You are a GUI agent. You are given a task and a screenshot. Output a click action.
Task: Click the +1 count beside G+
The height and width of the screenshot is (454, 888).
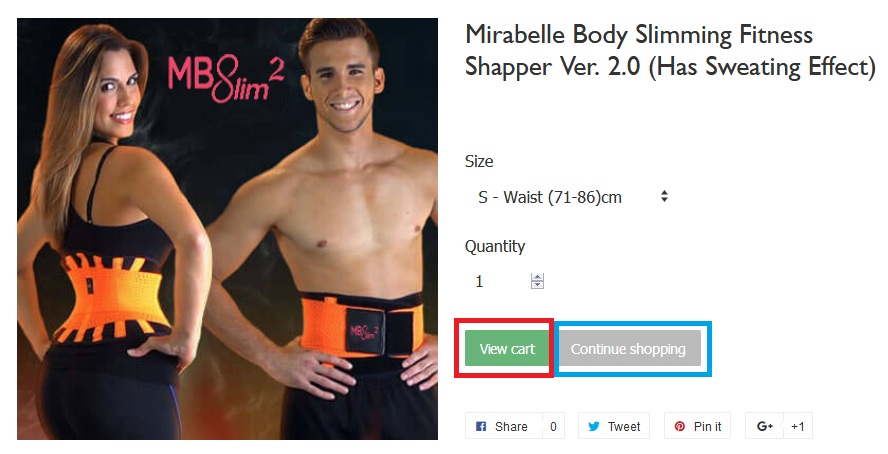tap(797, 427)
